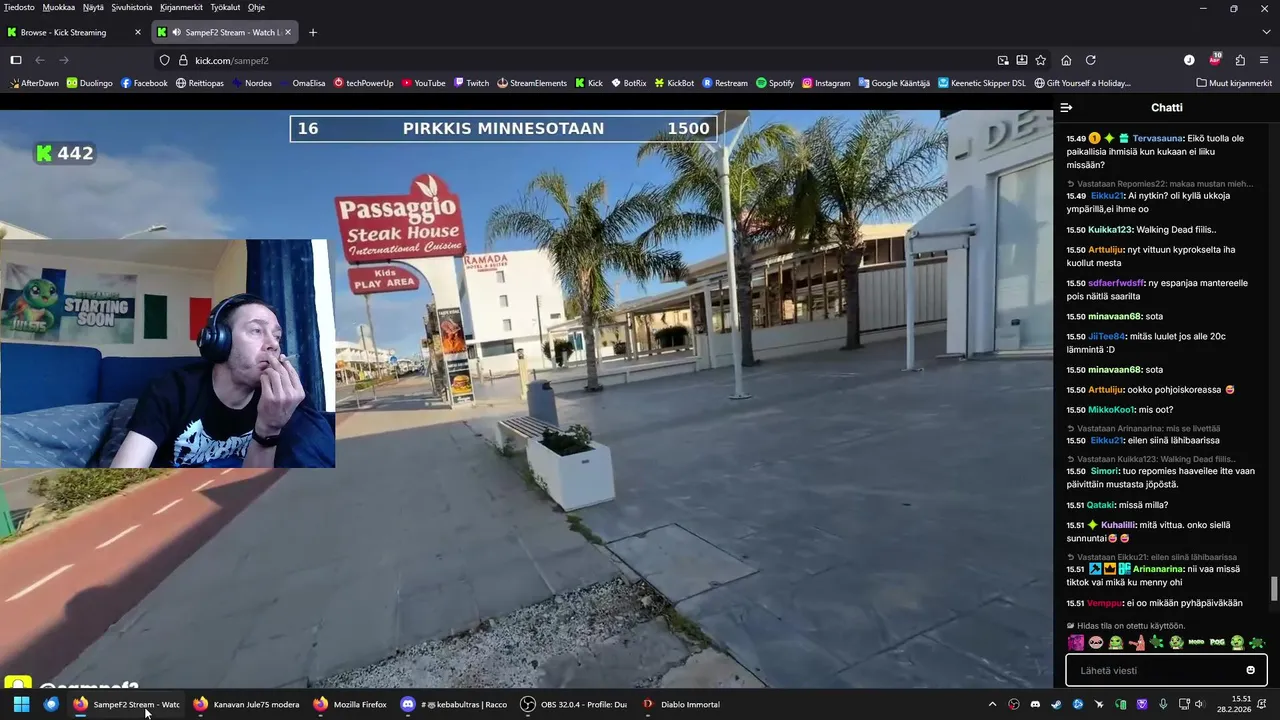Click the chat scrollbar thumb

click(1274, 589)
